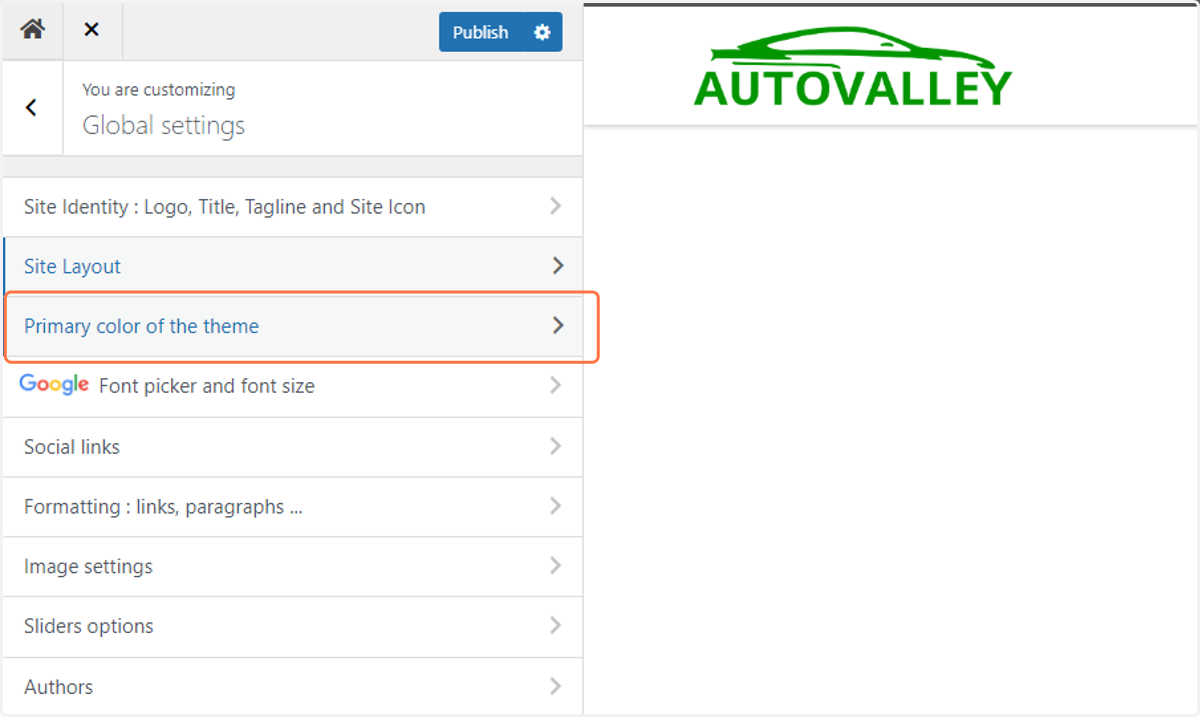
Task: Expand chevron on the Font picker row
Action: pos(556,385)
